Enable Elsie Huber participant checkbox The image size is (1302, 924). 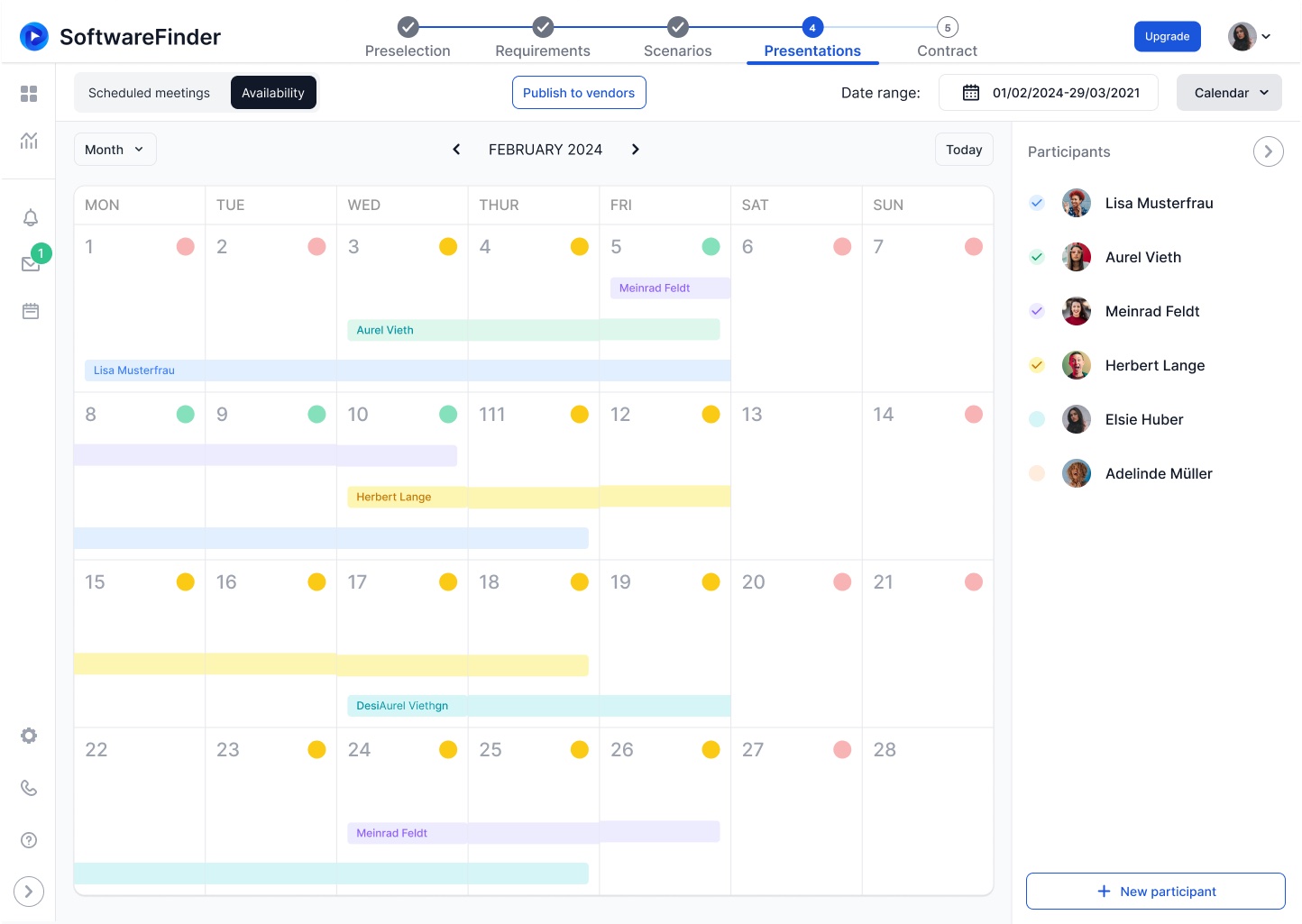(x=1037, y=419)
